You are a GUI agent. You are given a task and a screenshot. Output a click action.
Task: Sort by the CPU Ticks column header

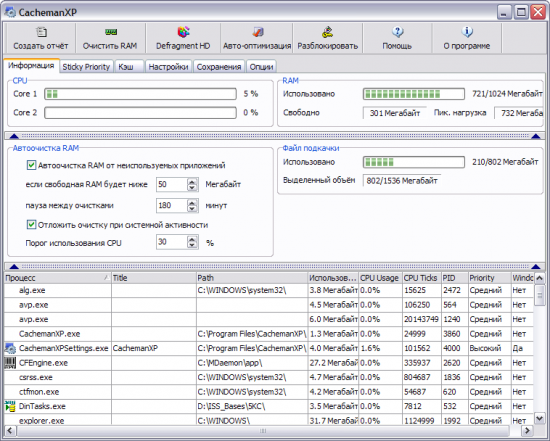tap(422, 278)
